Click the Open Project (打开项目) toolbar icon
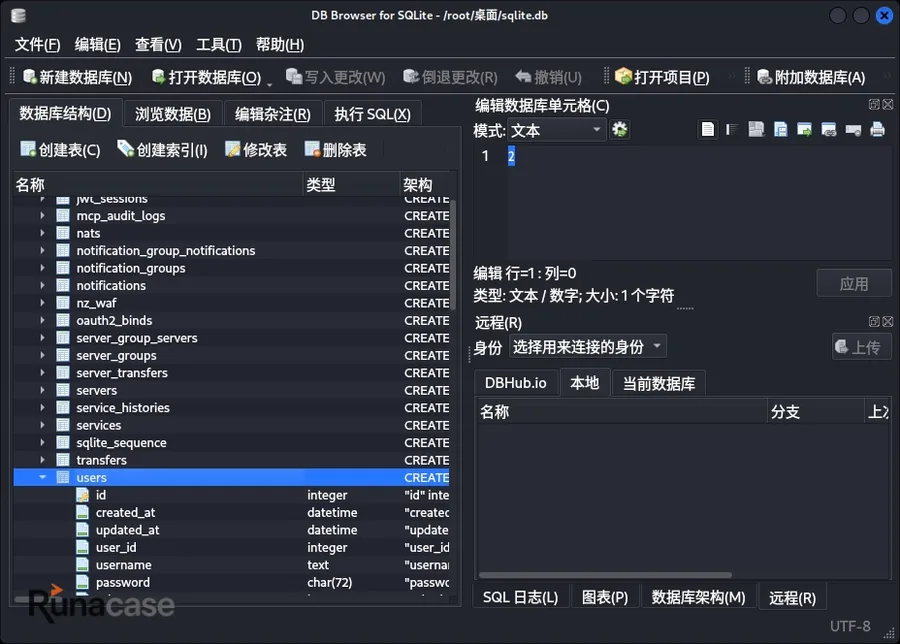The image size is (900, 644). 623,76
